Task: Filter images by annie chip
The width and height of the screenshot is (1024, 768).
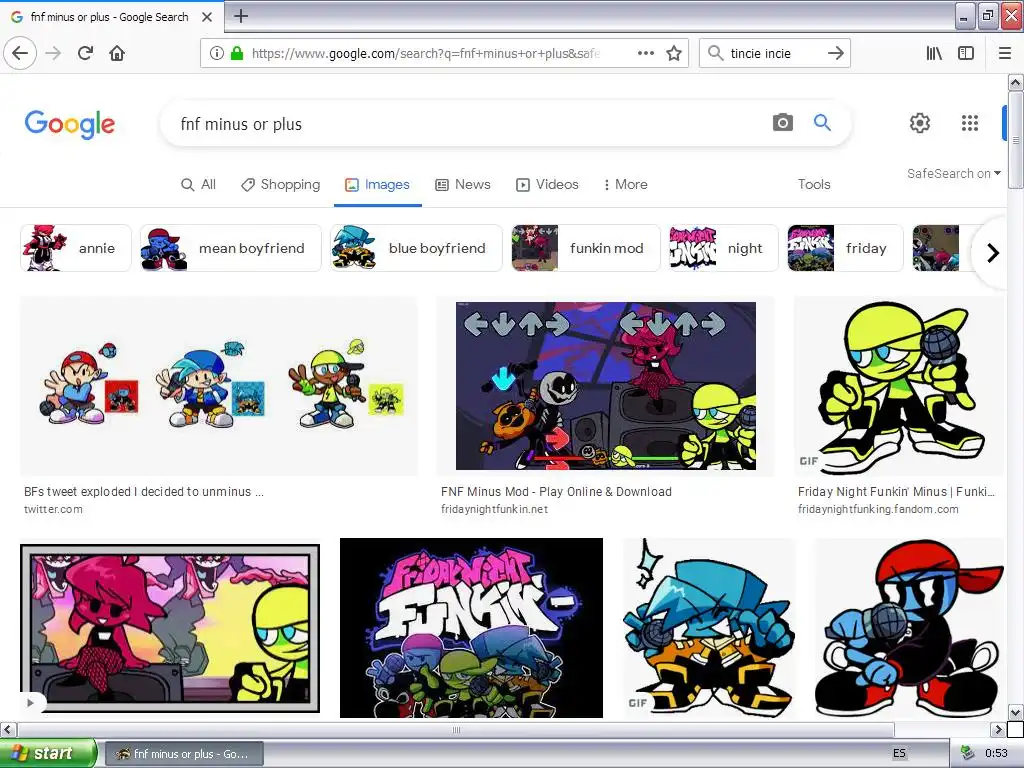Action: pyautogui.click(x=76, y=248)
